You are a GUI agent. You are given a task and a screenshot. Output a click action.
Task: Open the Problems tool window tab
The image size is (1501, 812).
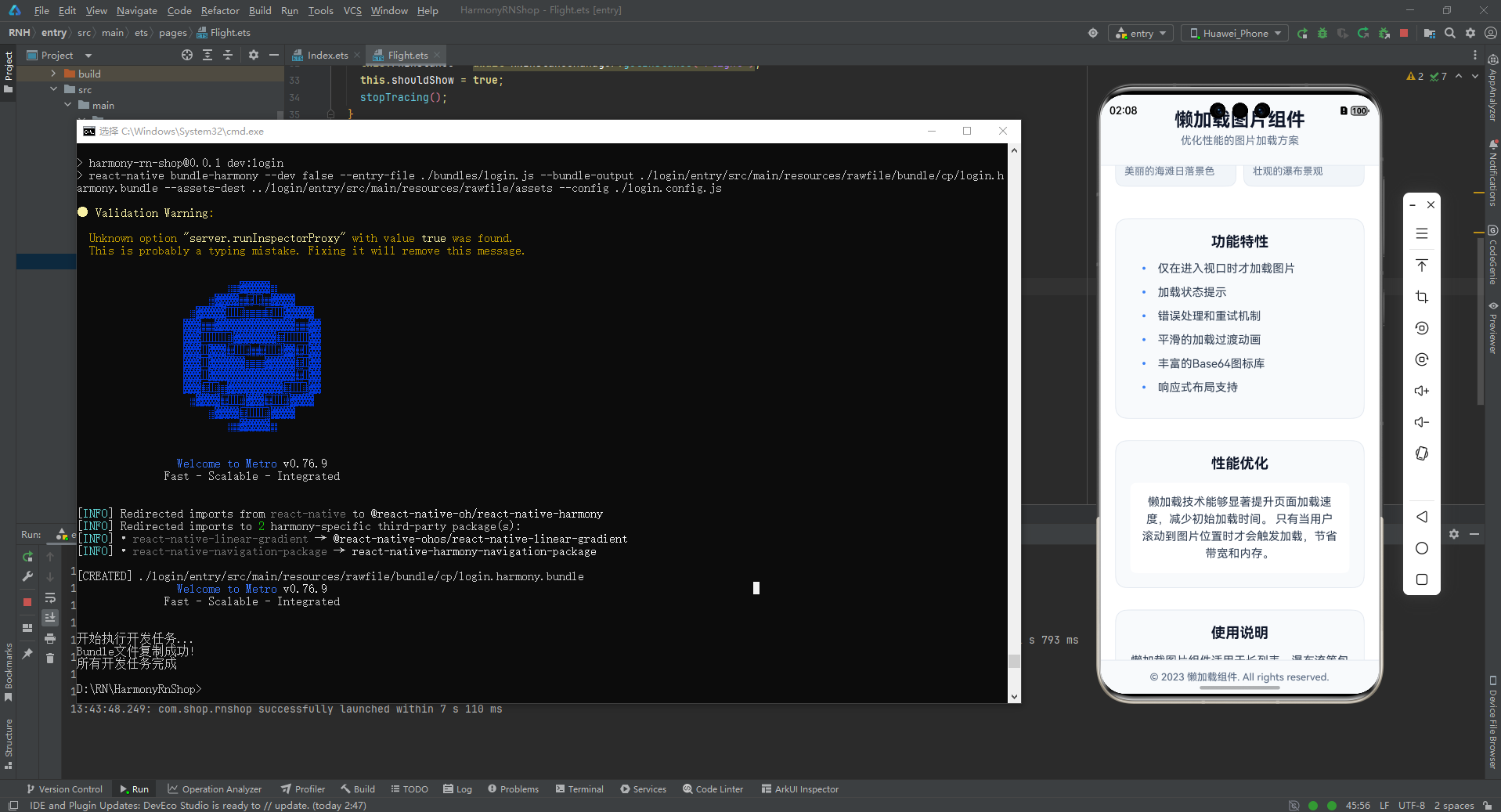[514, 789]
